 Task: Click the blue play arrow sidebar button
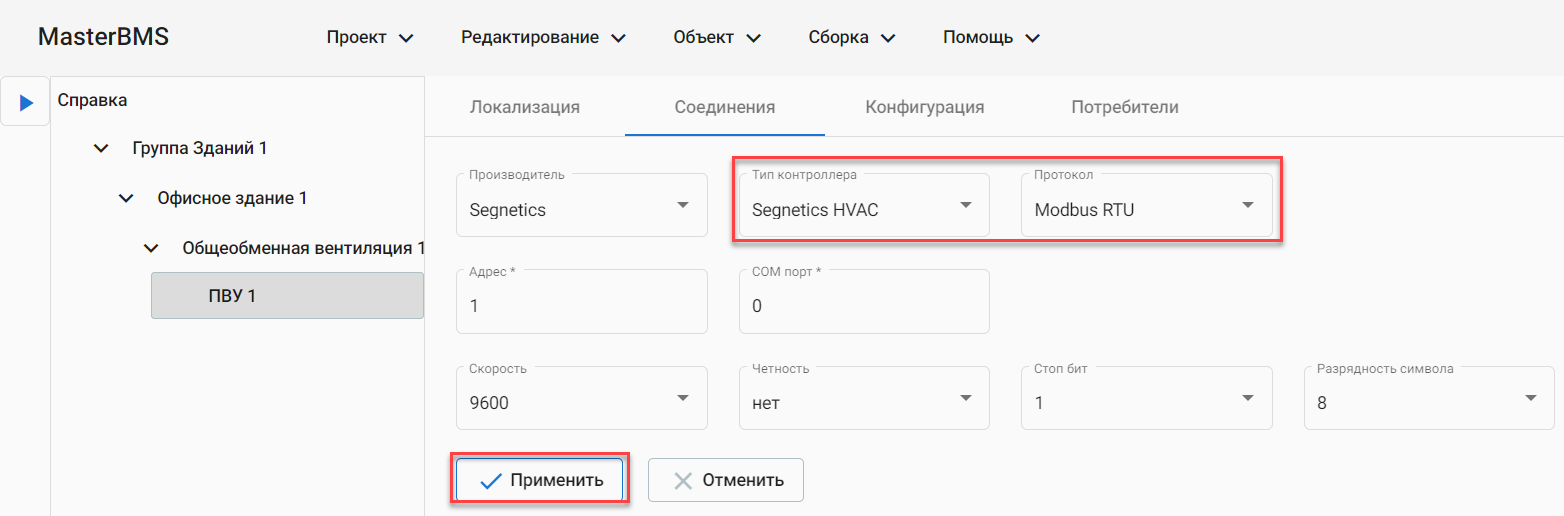(26, 102)
